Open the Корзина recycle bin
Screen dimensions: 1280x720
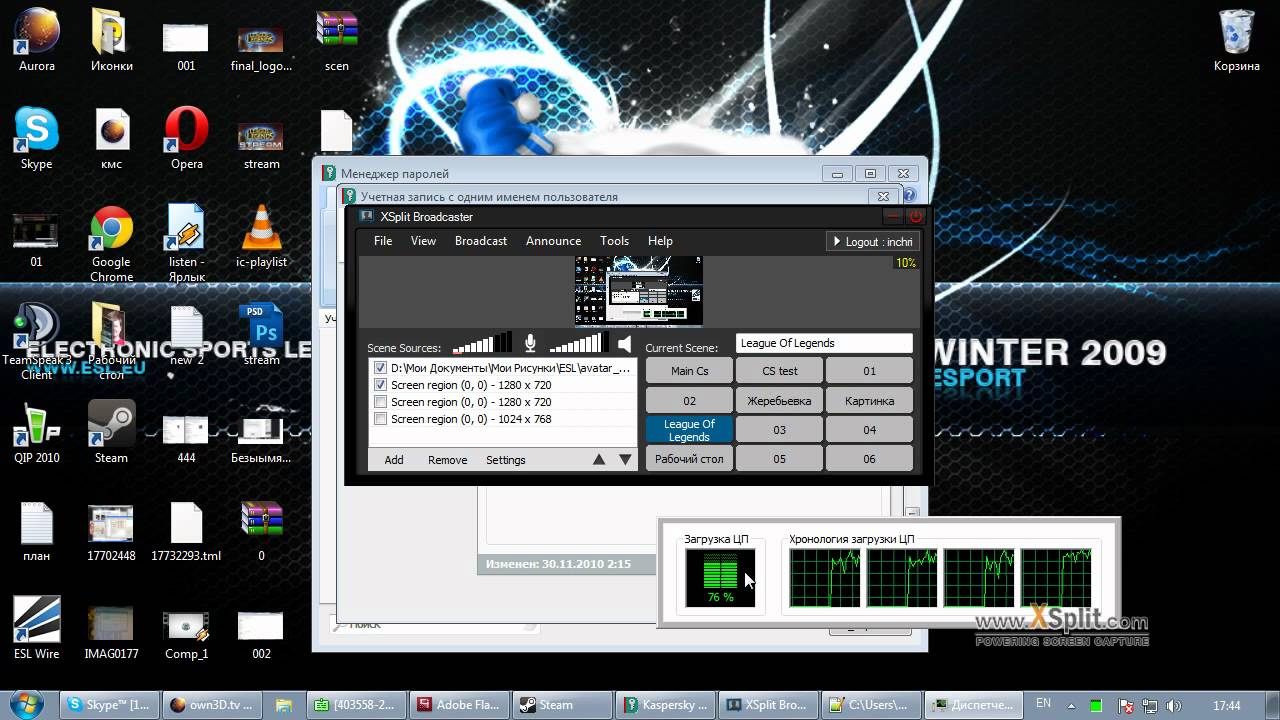pyautogui.click(x=1237, y=41)
